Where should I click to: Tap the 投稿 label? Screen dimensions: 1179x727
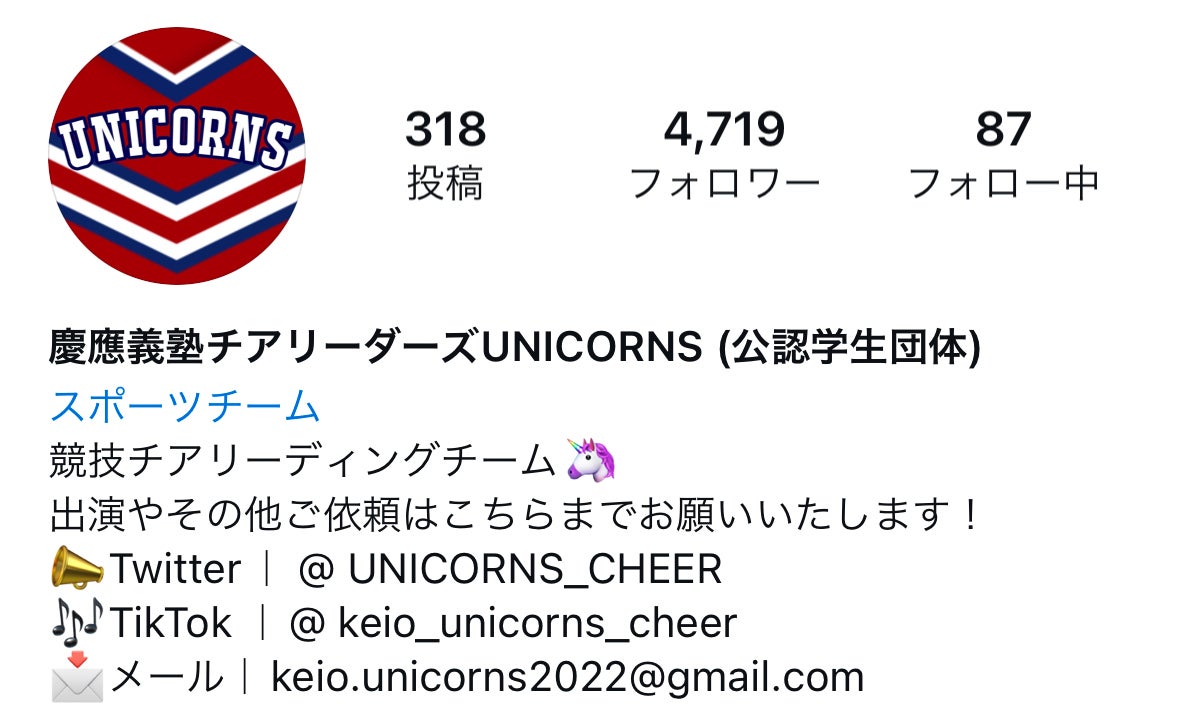click(x=445, y=183)
